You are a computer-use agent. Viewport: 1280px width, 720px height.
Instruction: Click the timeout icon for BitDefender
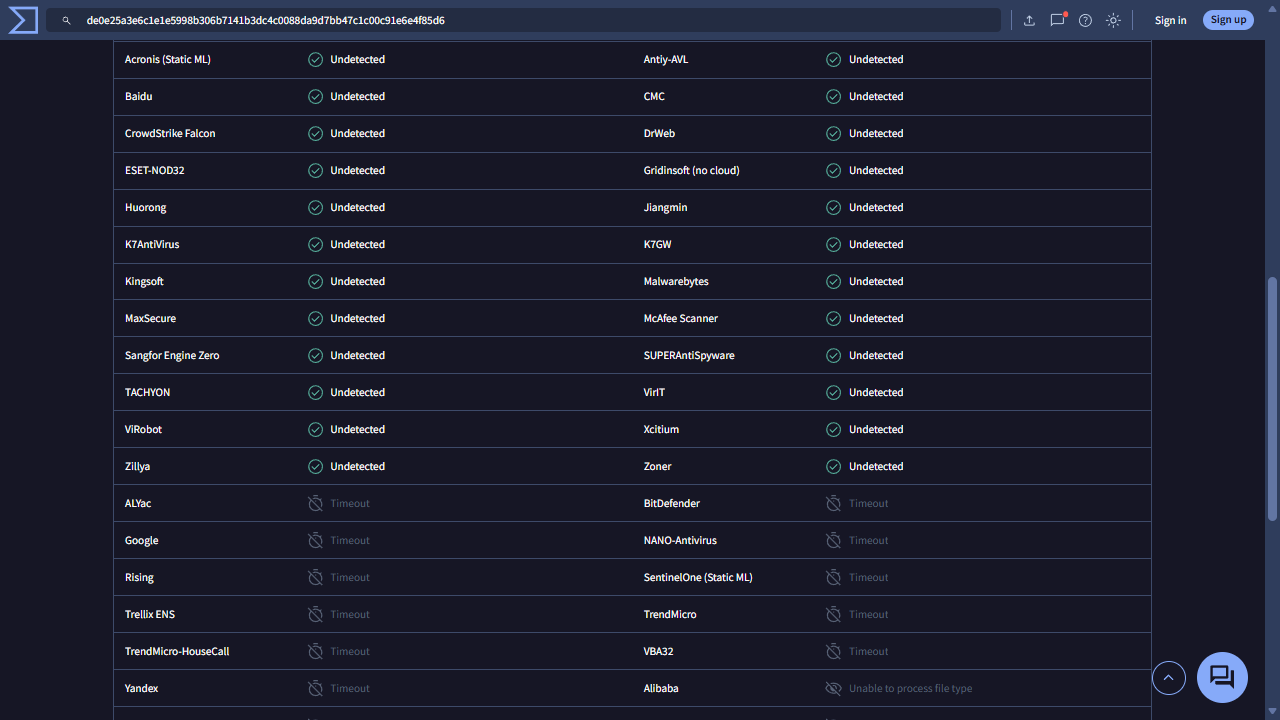833,504
